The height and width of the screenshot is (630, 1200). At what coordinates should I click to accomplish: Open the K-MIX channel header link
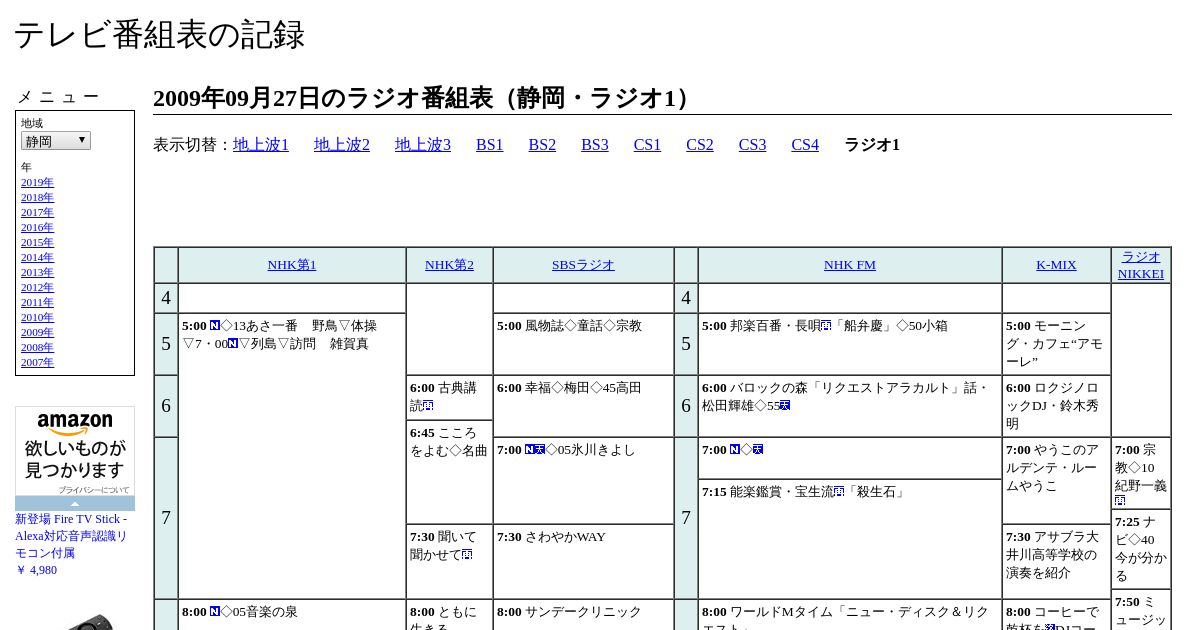pos(1056,265)
